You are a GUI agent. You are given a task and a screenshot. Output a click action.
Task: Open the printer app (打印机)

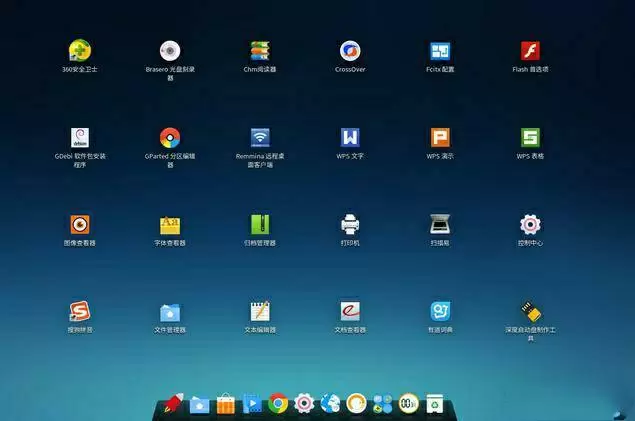coord(350,225)
